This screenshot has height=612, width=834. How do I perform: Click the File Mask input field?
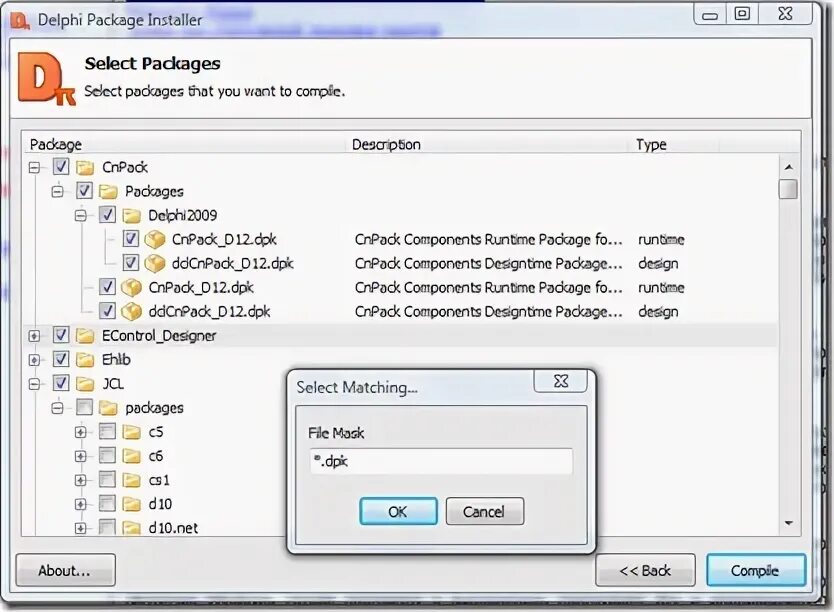tap(441, 461)
